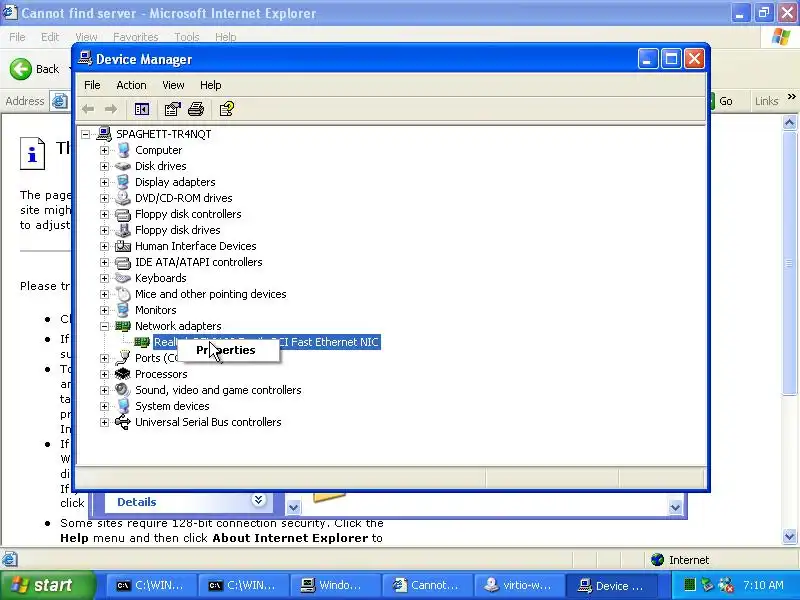Click the Mice and other pointing devices icon

(123, 294)
